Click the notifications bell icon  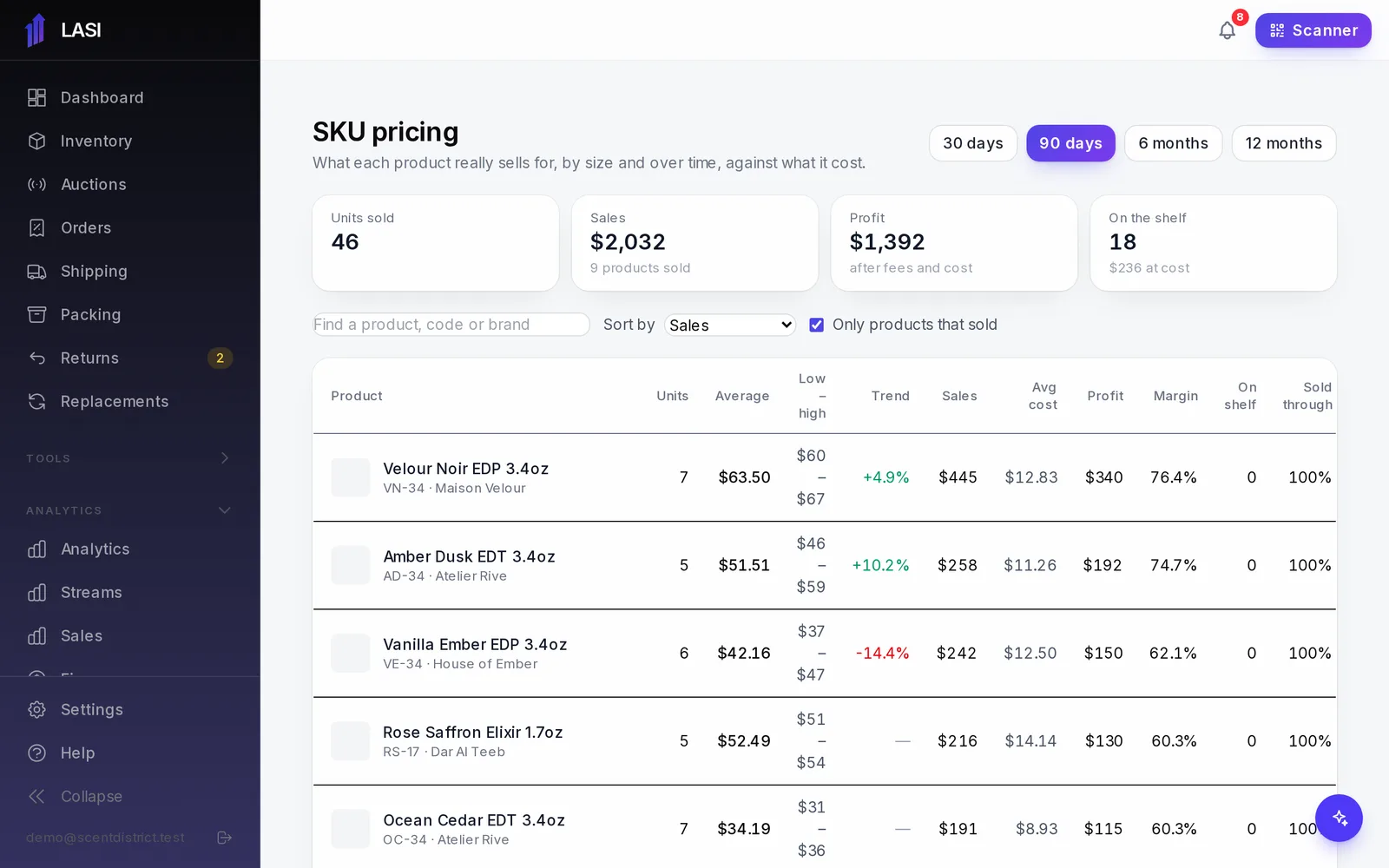click(x=1227, y=30)
